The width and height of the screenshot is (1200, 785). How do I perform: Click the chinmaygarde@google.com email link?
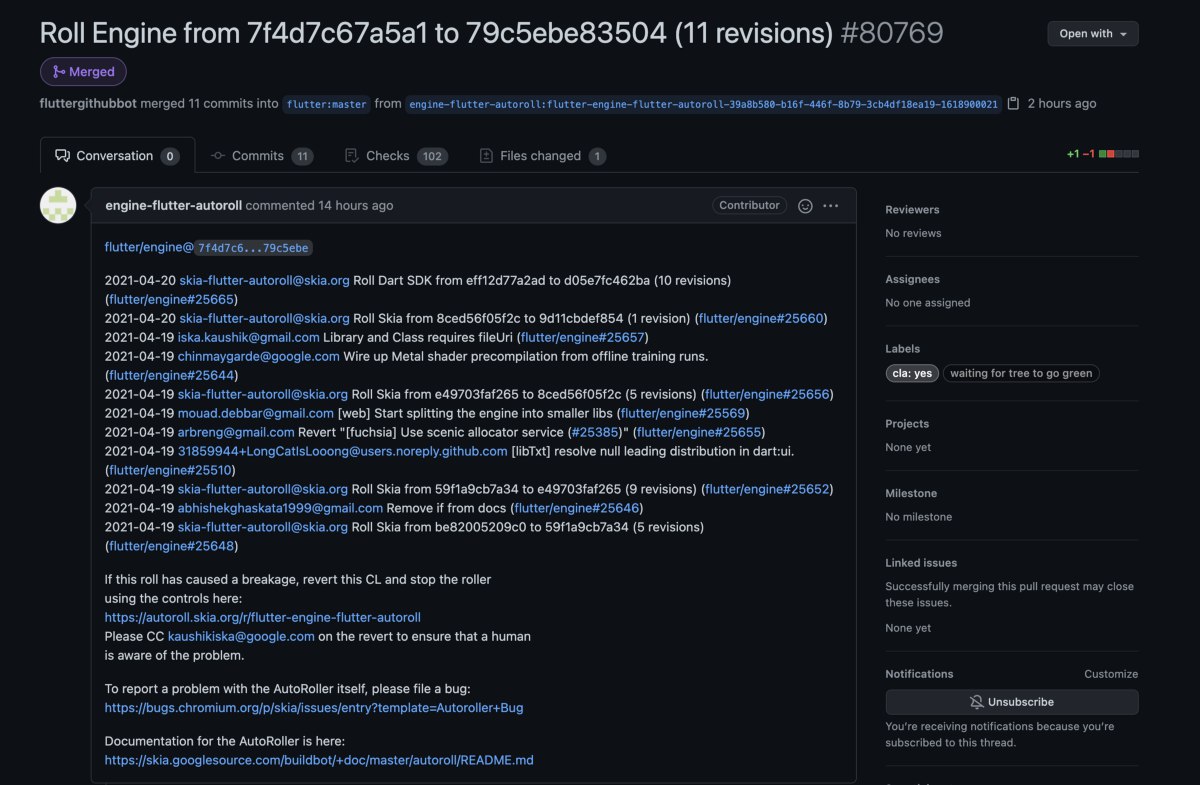point(259,356)
